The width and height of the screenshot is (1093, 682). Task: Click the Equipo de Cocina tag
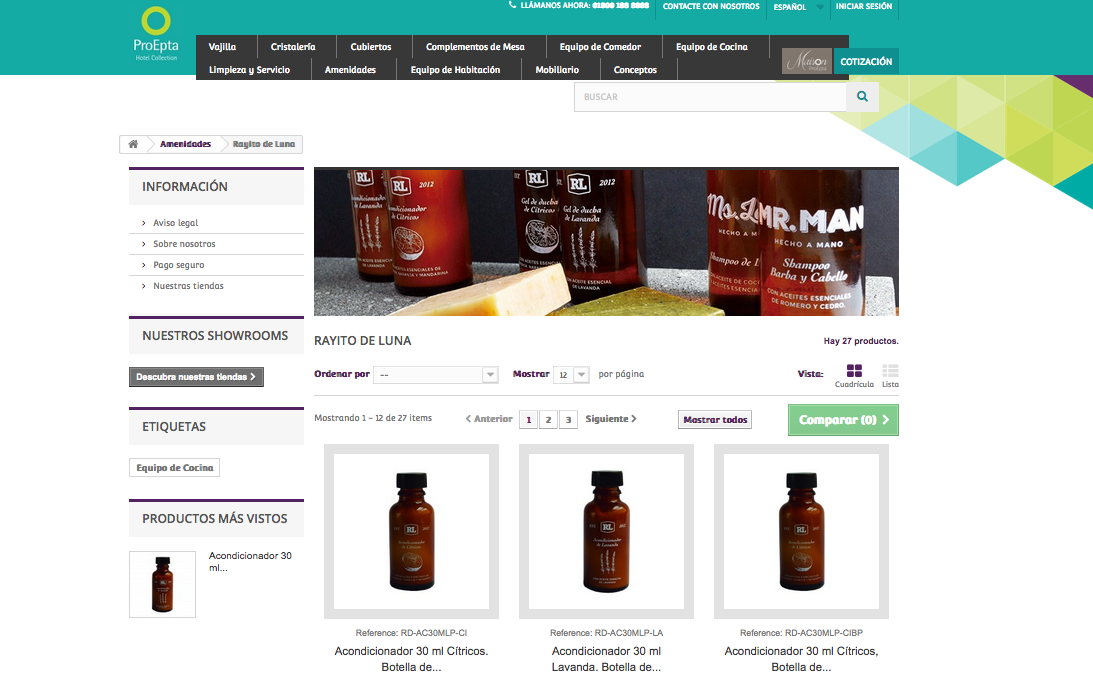[x=174, y=468]
